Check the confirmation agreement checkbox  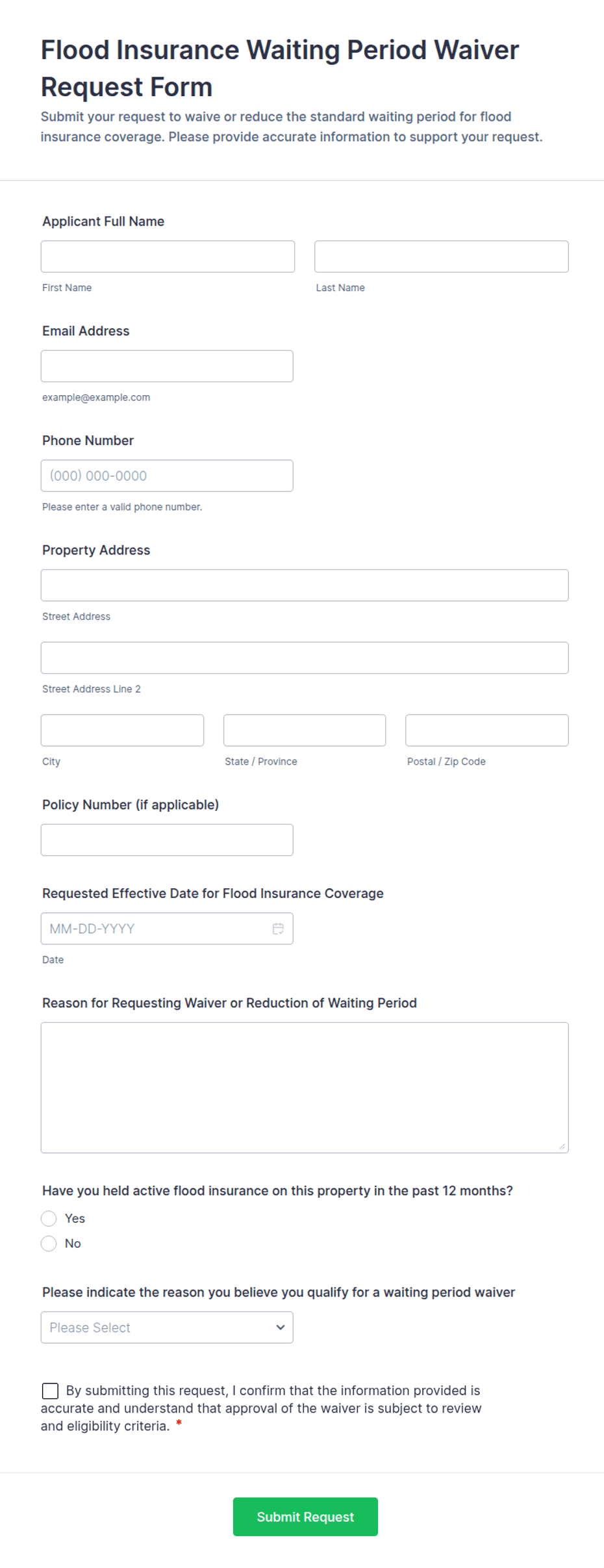[50, 1391]
